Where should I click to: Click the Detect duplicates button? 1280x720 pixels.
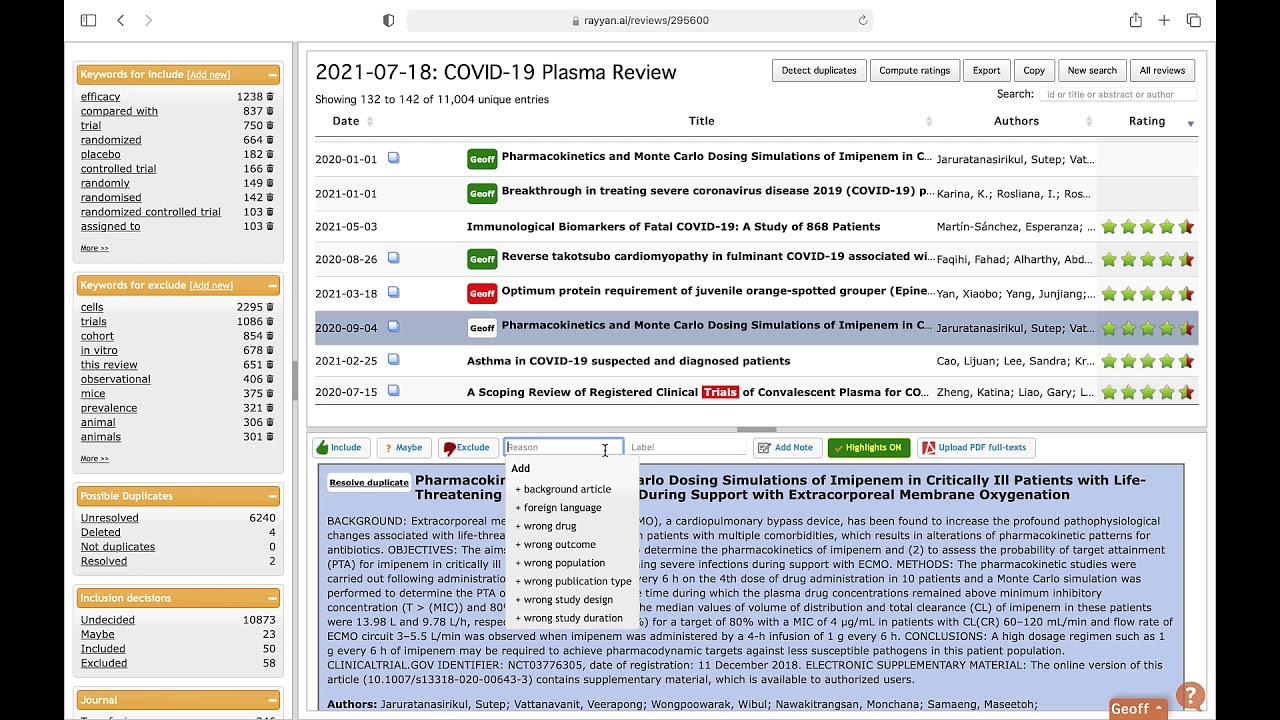click(819, 70)
